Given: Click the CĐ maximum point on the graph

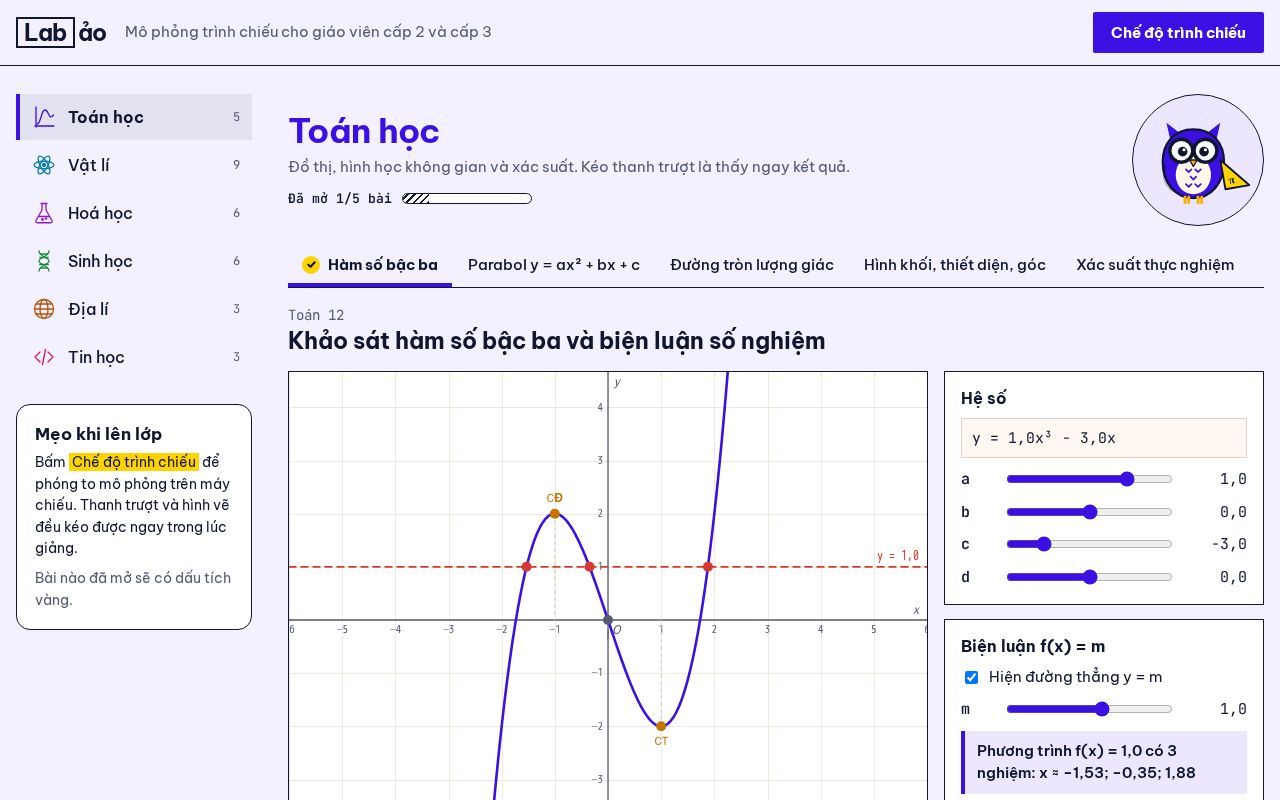Looking at the screenshot, I should (555, 514).
